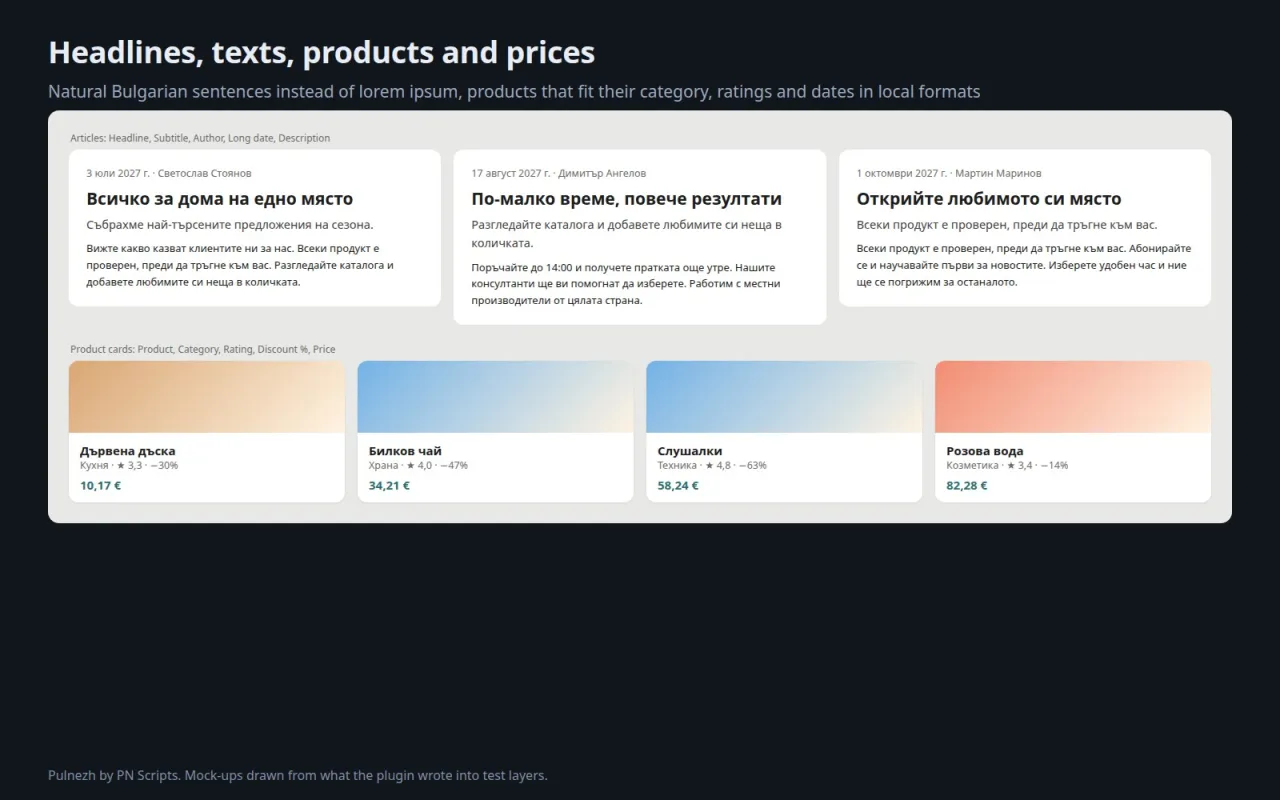Open the Билков чай product image

point(496,397)
